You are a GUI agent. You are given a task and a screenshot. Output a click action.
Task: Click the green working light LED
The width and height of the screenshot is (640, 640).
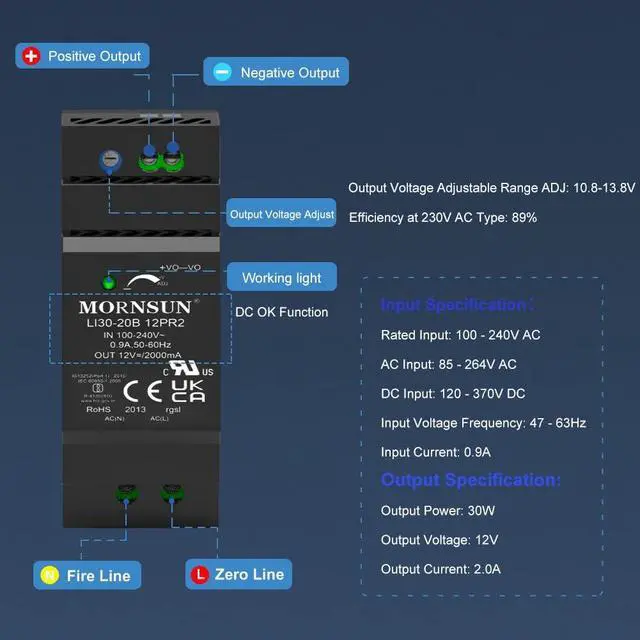tap(109, 282)
